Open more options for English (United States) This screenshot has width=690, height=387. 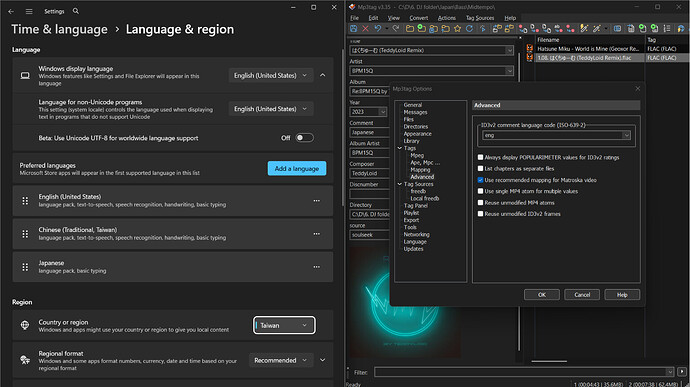316,201
